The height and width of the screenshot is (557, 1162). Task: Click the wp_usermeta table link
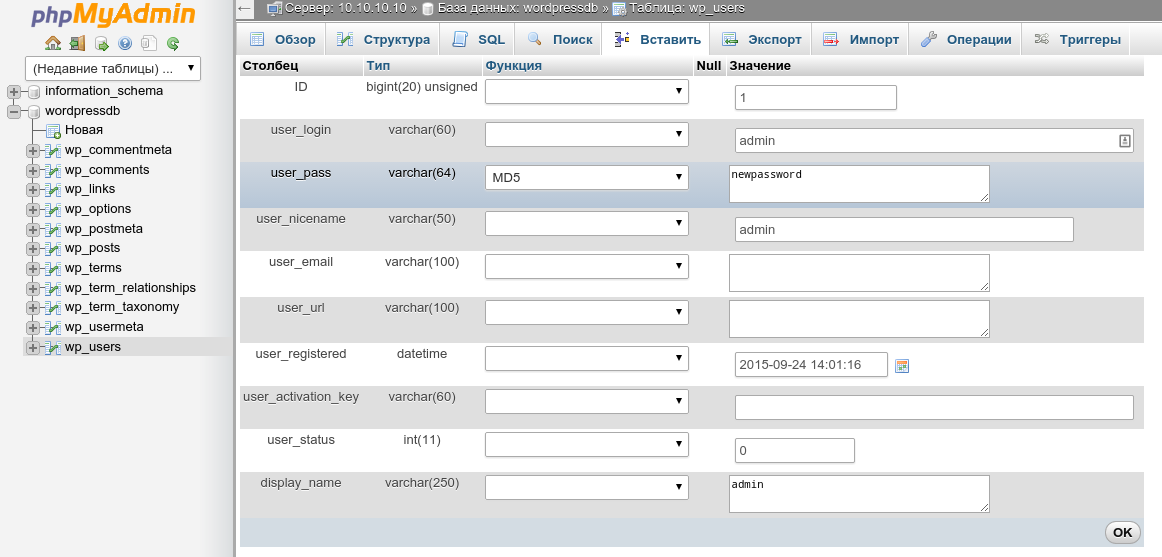[104, 327]
